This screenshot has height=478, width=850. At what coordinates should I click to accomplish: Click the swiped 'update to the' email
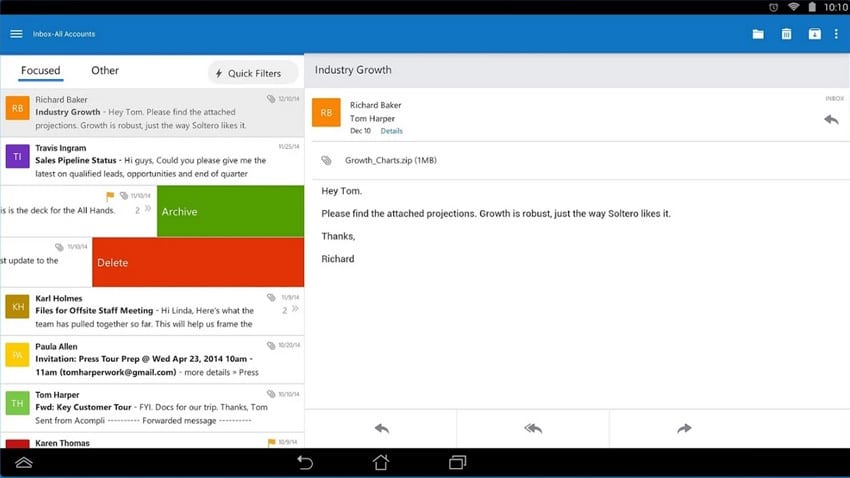(46, 262)
